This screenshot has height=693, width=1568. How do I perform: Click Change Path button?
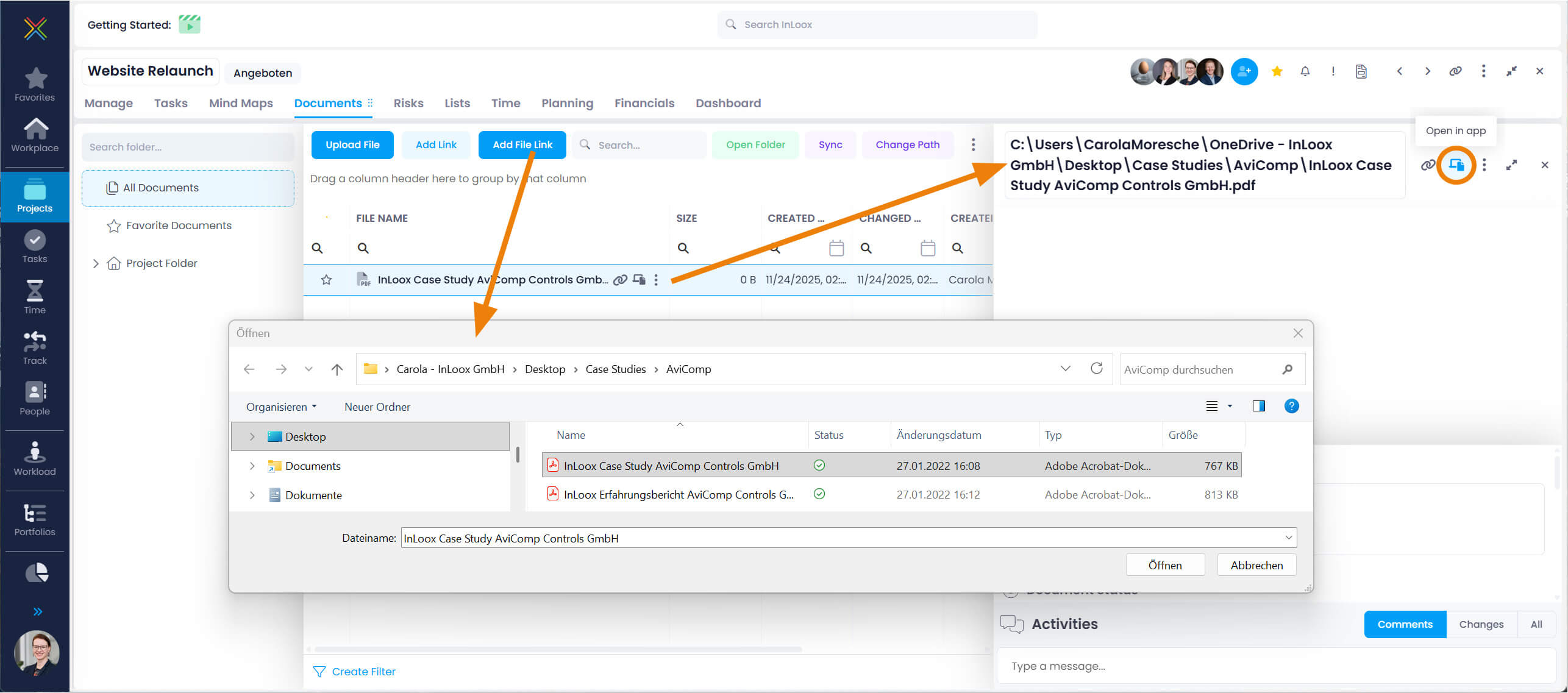coord(907,144)
